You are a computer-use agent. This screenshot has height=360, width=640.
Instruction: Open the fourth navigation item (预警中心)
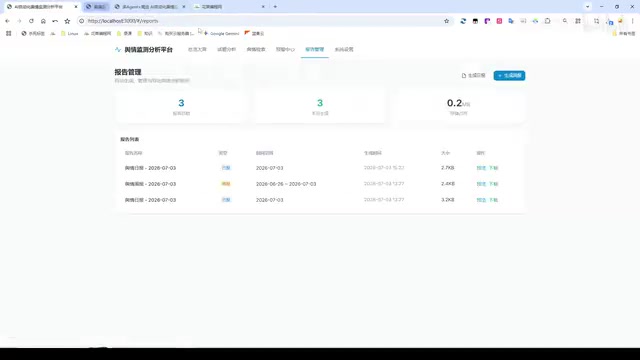pos(285,49)
